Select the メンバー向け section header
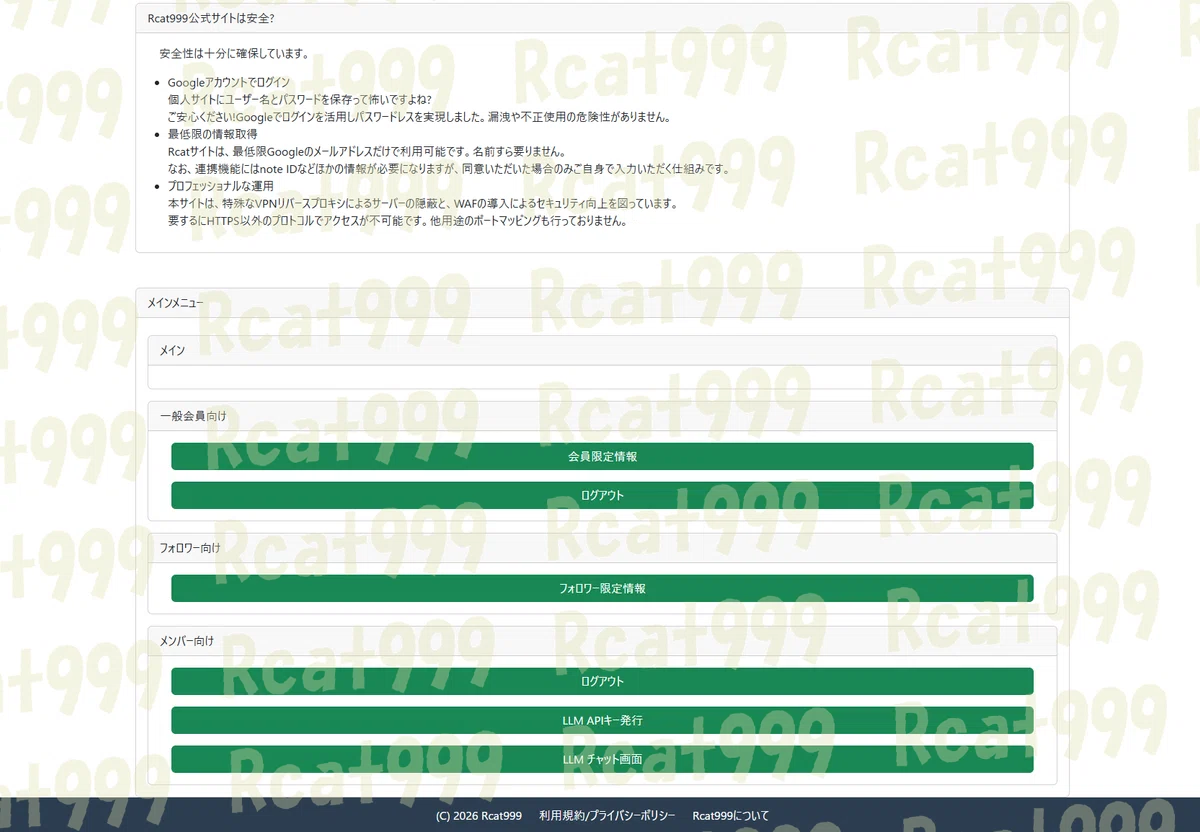The image size is (1200, 832). [602, 641]
